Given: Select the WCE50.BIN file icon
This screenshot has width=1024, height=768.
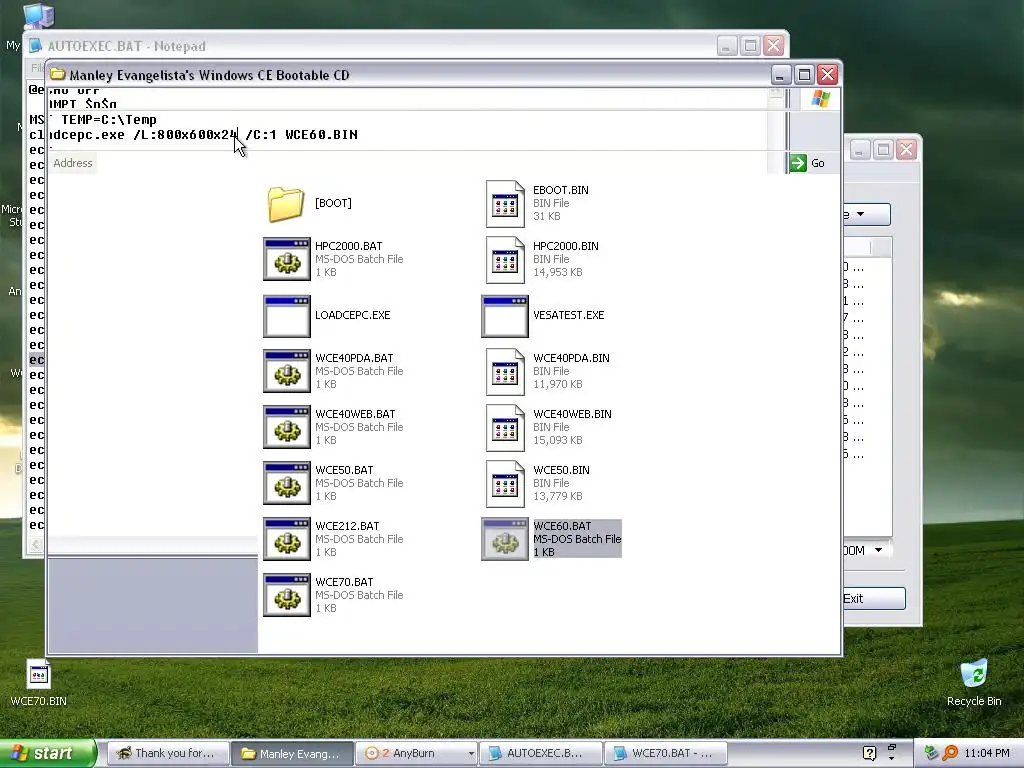Looking at the screenshot, I should [505, 485].
